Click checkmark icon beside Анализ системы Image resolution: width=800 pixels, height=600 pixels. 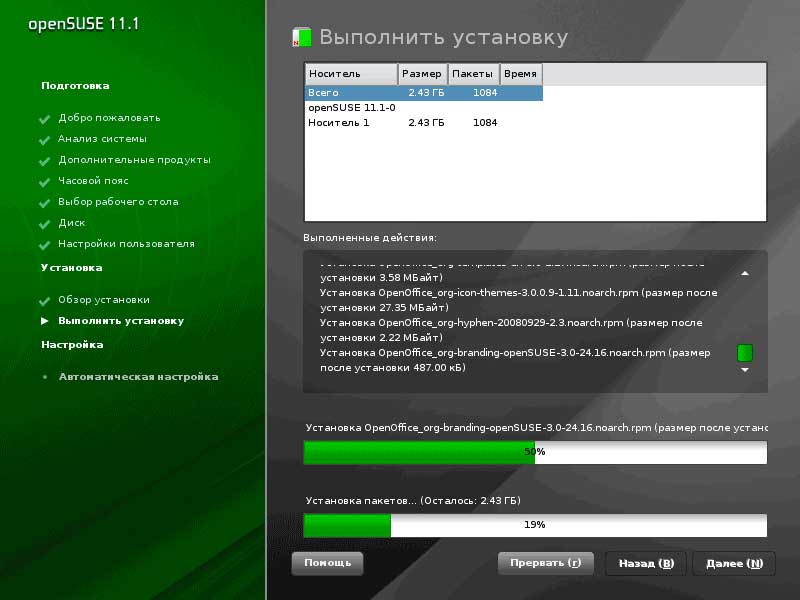[x=44, y=140]
